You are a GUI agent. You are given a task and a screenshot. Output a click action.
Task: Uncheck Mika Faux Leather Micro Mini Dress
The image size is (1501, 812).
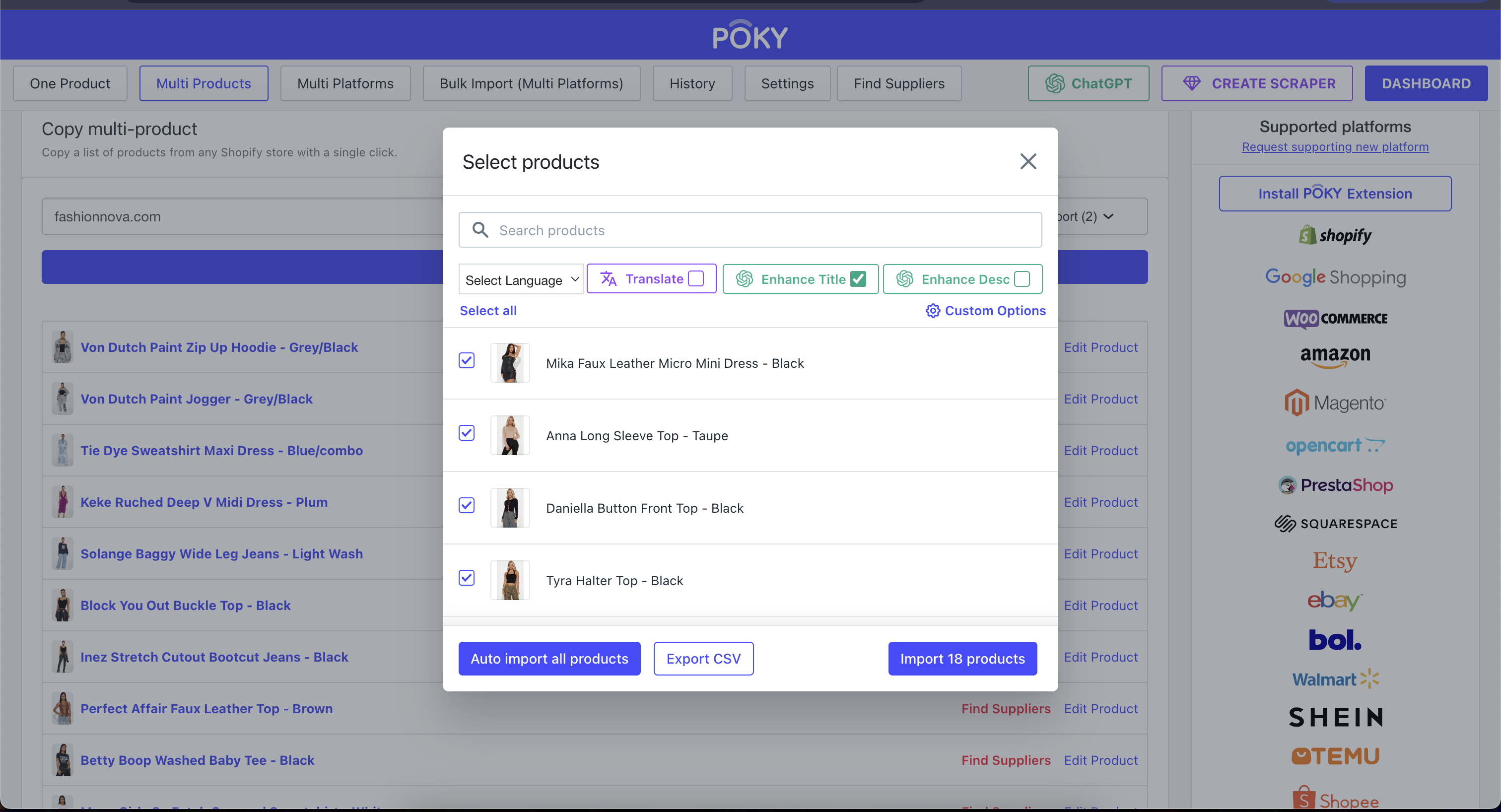click(466, 360)
